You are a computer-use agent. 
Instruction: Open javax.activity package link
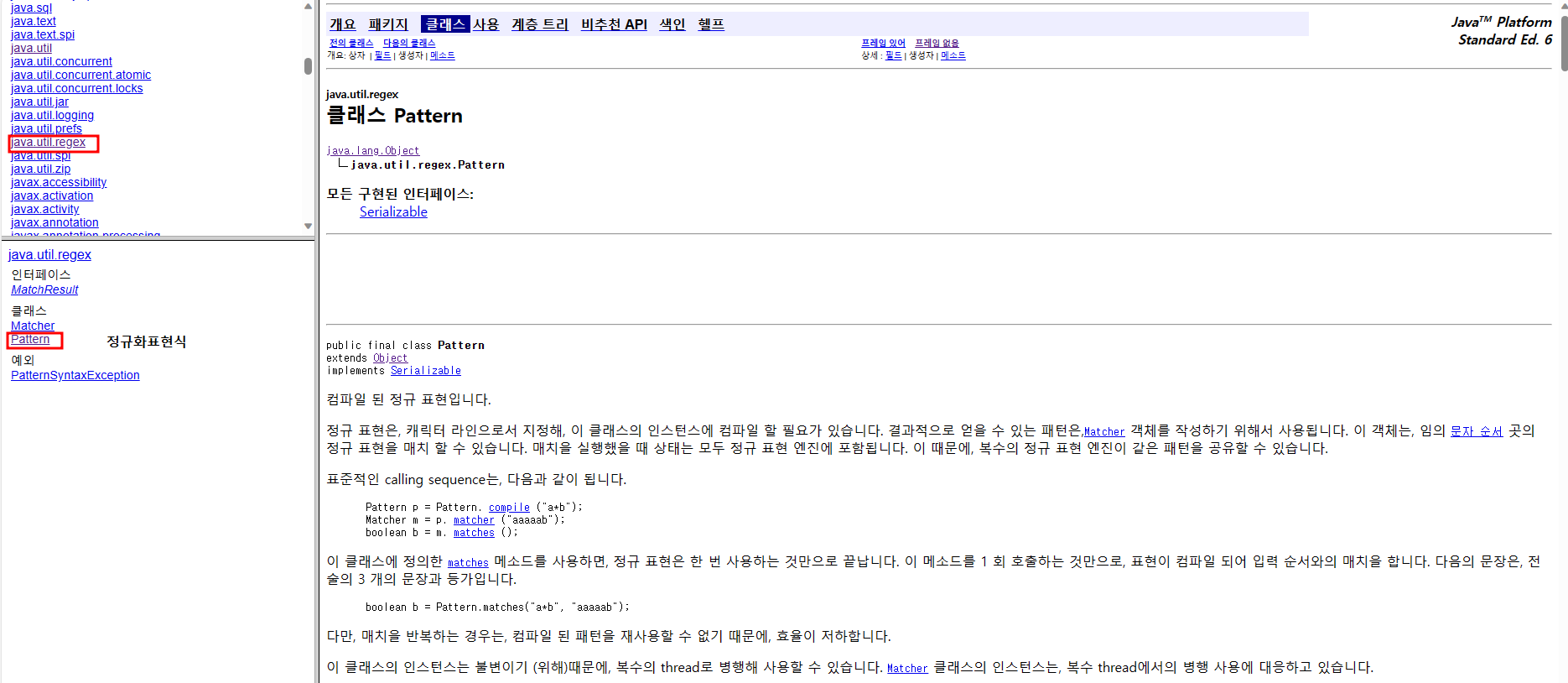45,209
